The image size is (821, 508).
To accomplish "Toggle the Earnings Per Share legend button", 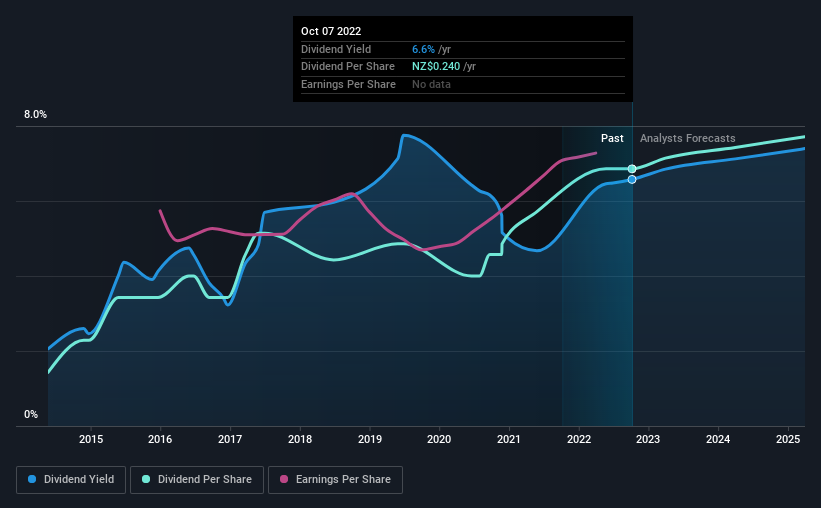I will click(x=335, y=480).
